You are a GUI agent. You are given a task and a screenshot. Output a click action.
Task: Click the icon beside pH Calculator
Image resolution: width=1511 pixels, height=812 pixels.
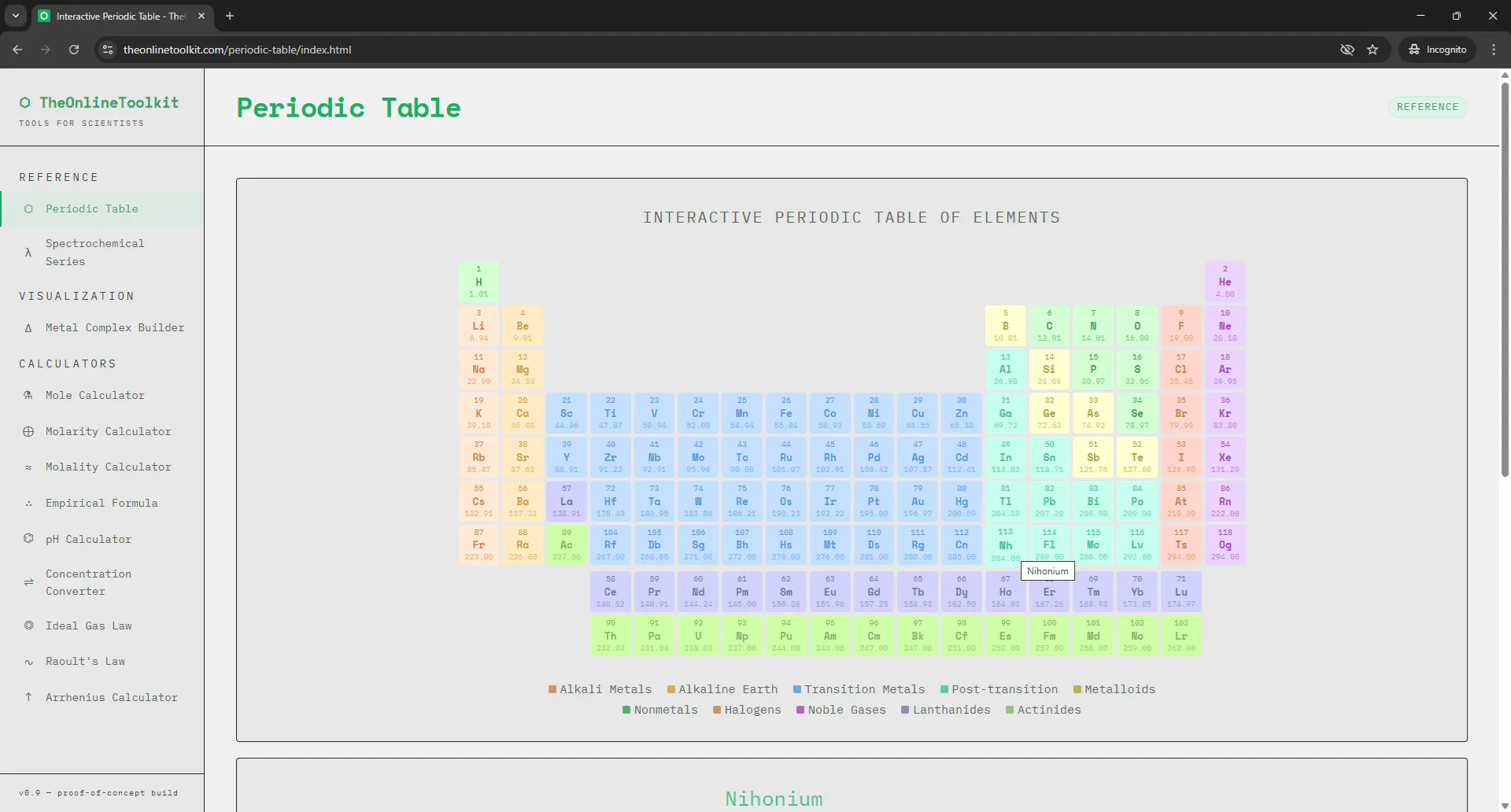[28, 539]
